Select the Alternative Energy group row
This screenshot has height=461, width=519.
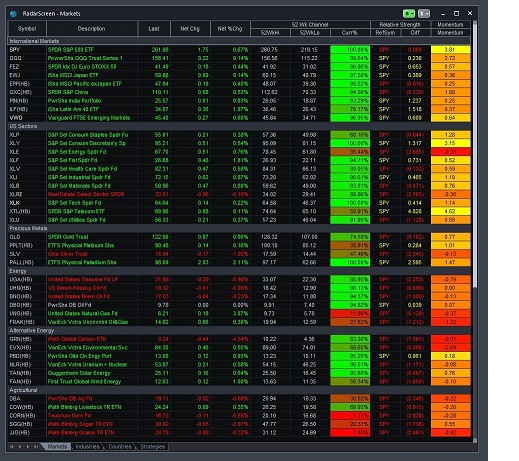(239, 331)
